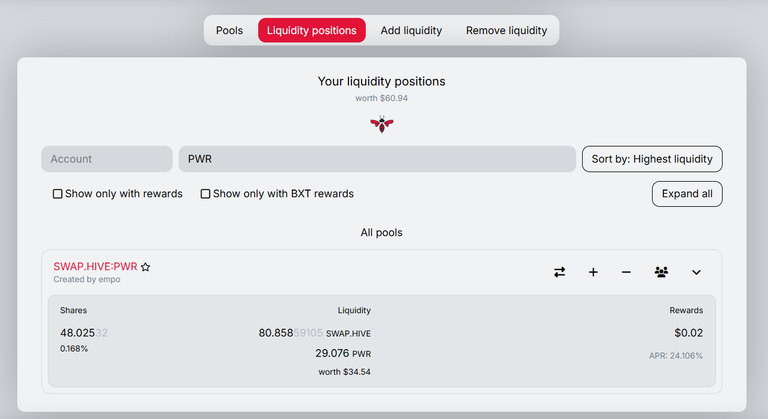Click the Expand all button
Screen dimensions: 768x419
click(687, 194)
